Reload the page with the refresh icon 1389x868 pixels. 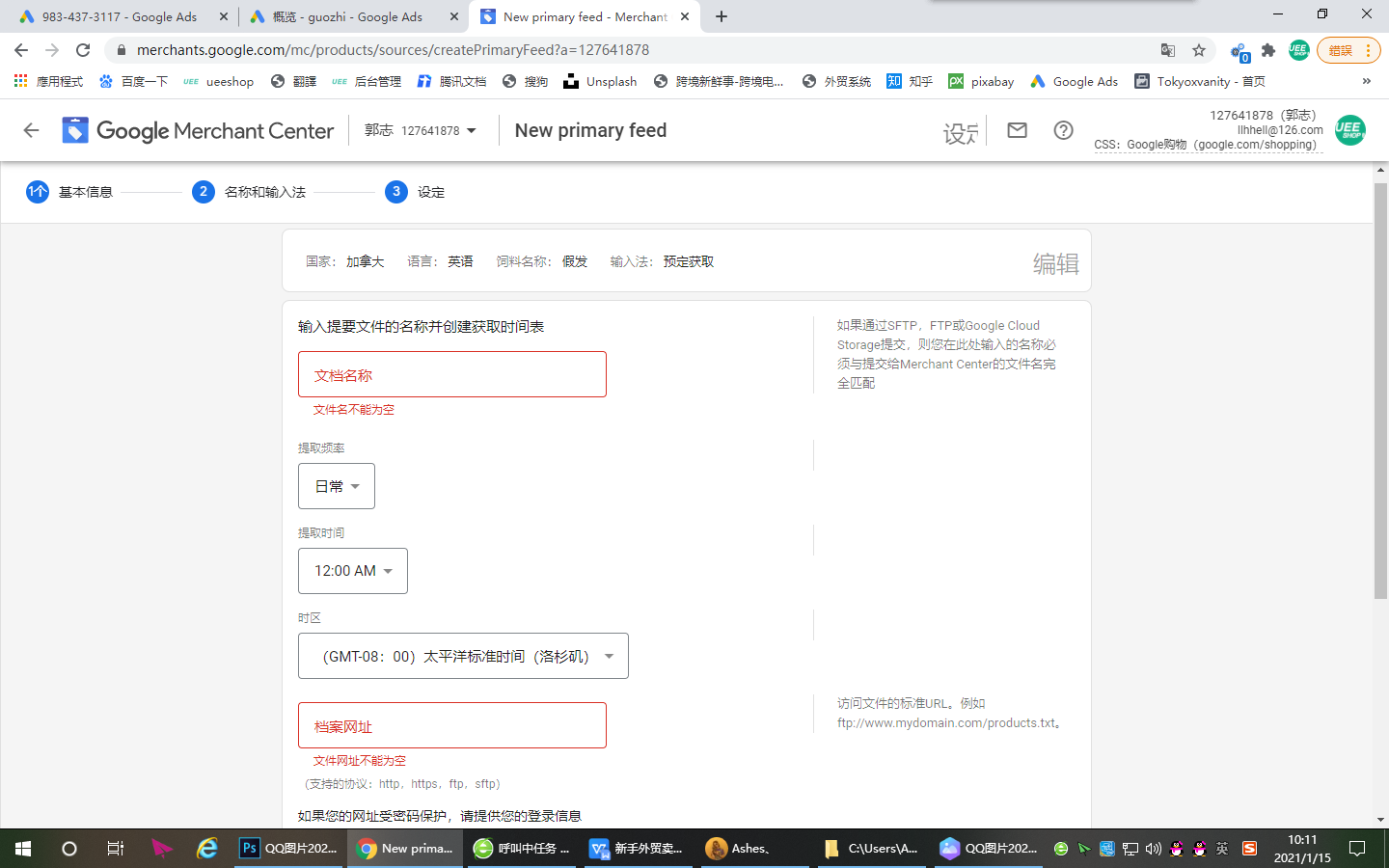(83, 50)
